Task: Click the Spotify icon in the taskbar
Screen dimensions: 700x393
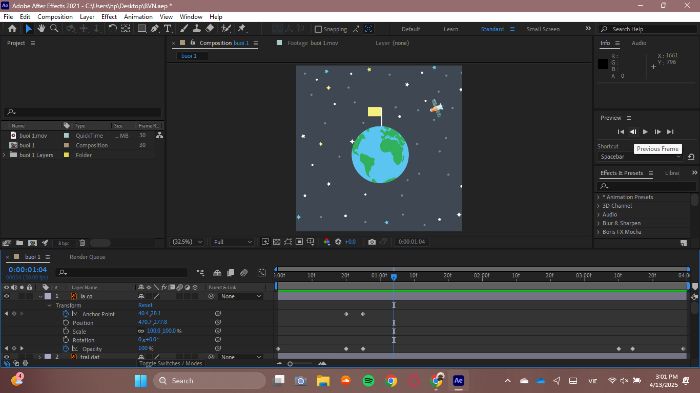Action: pyautogui.click(x=368, y=380)
